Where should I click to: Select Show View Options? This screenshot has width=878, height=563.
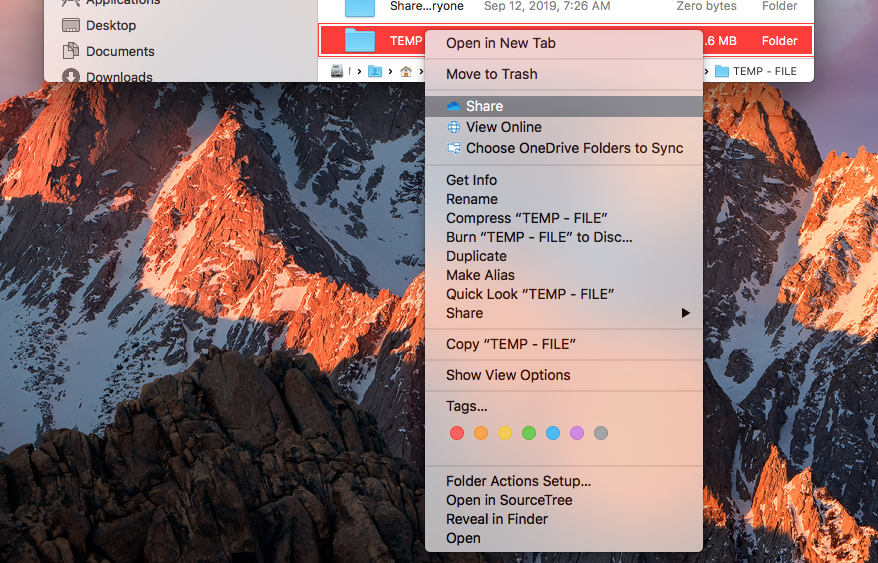pyautogui.click(x=564, y=375)
